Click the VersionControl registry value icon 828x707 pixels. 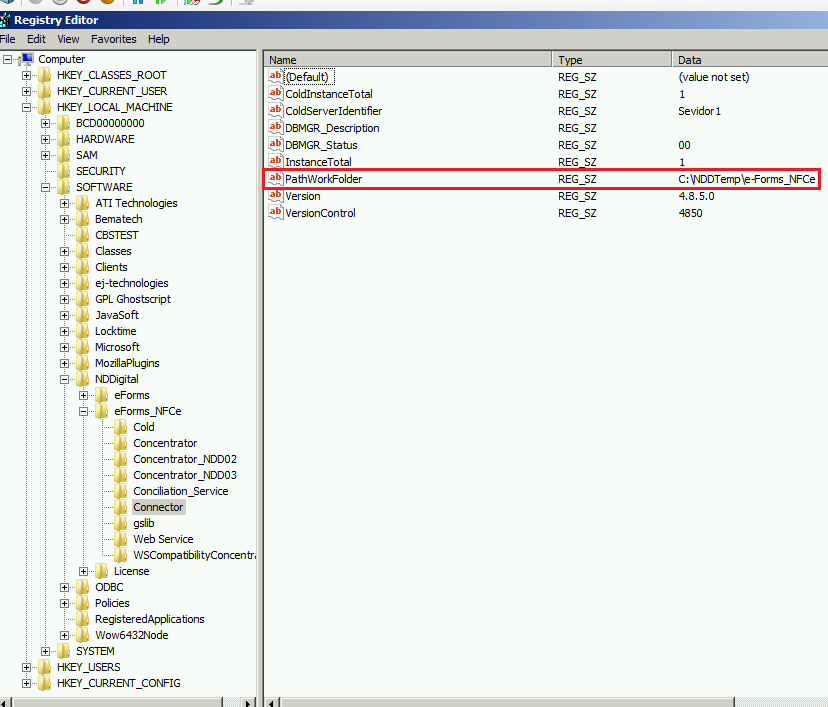276,213
